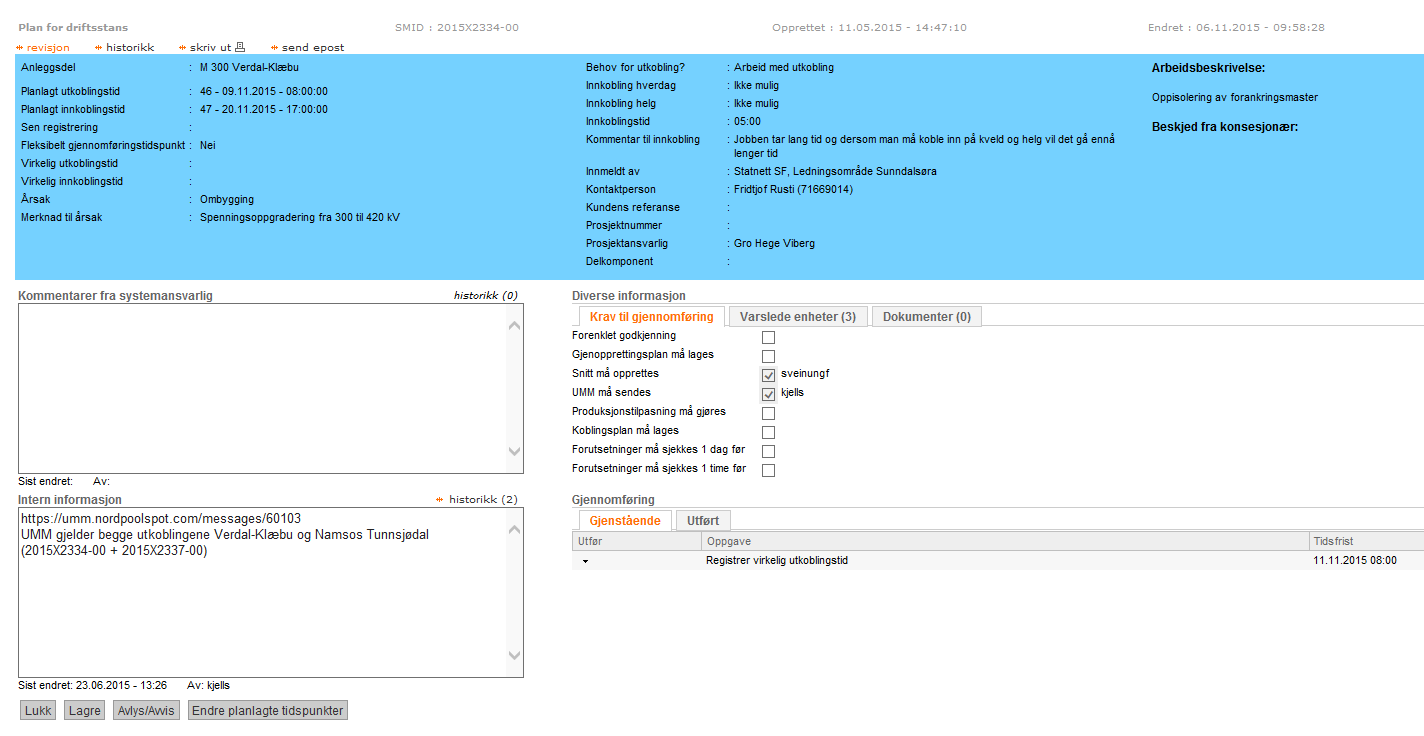This screenshot has width=1424, height=736.
Task: Toggle Gjenopprettingsplan må lages checkbox
Action: point(768,356)
